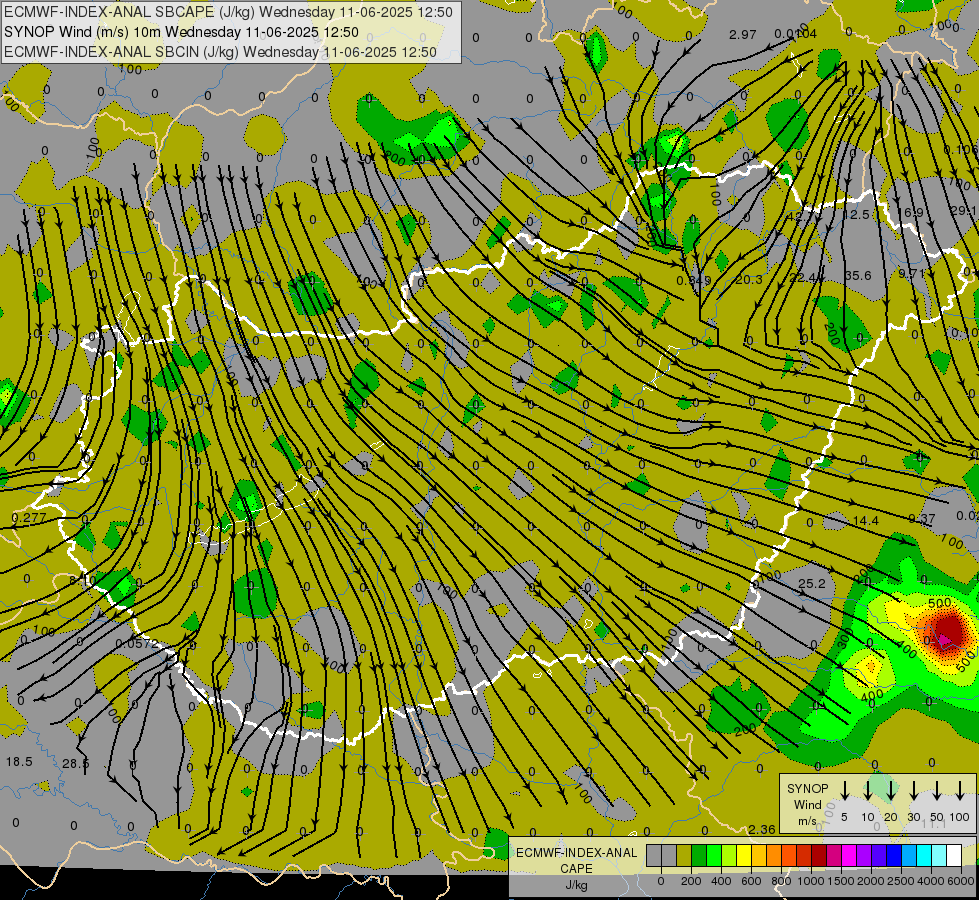Click the map value '14.4' on east side
Viewport: 979px width, 900px height.
point(865,520)
